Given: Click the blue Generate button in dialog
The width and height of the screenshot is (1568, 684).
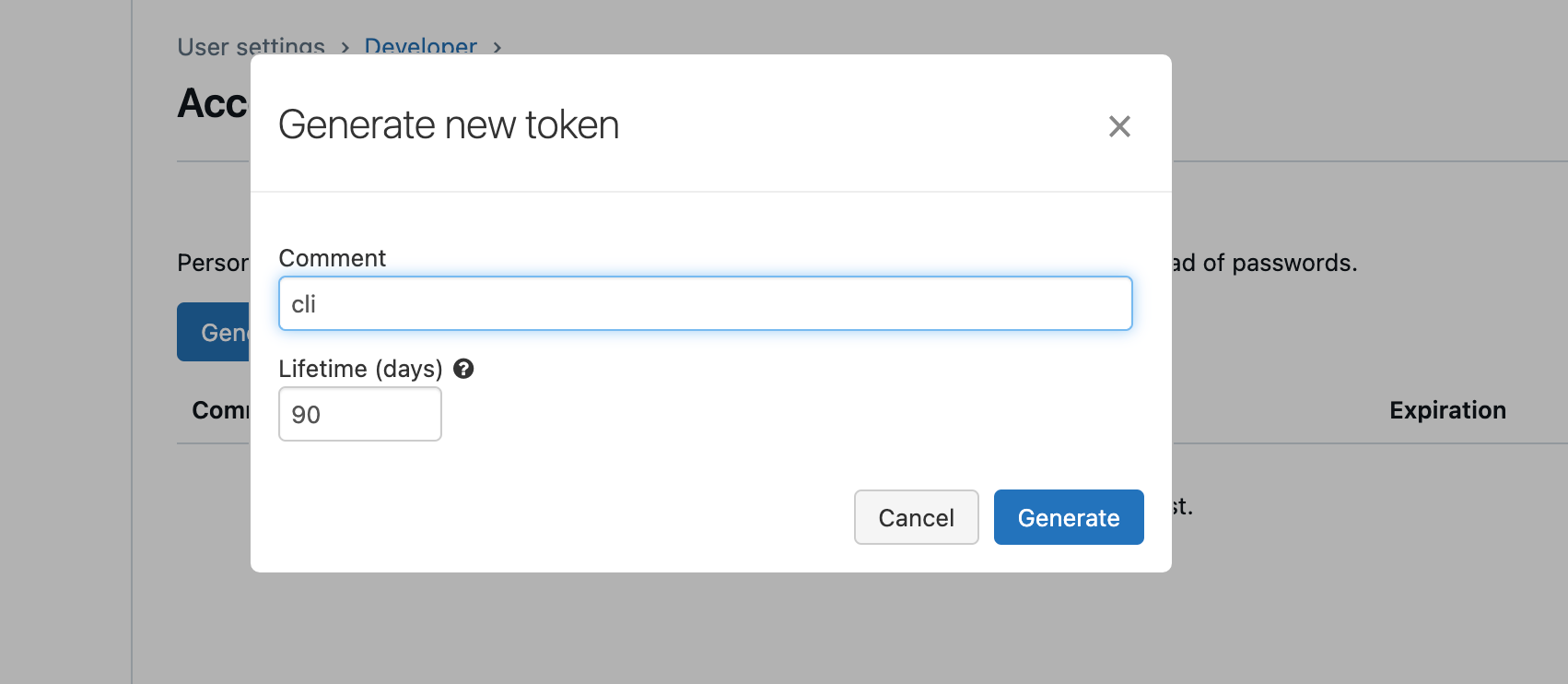Looking at the screenshot, I should (x=1069, y=517).
